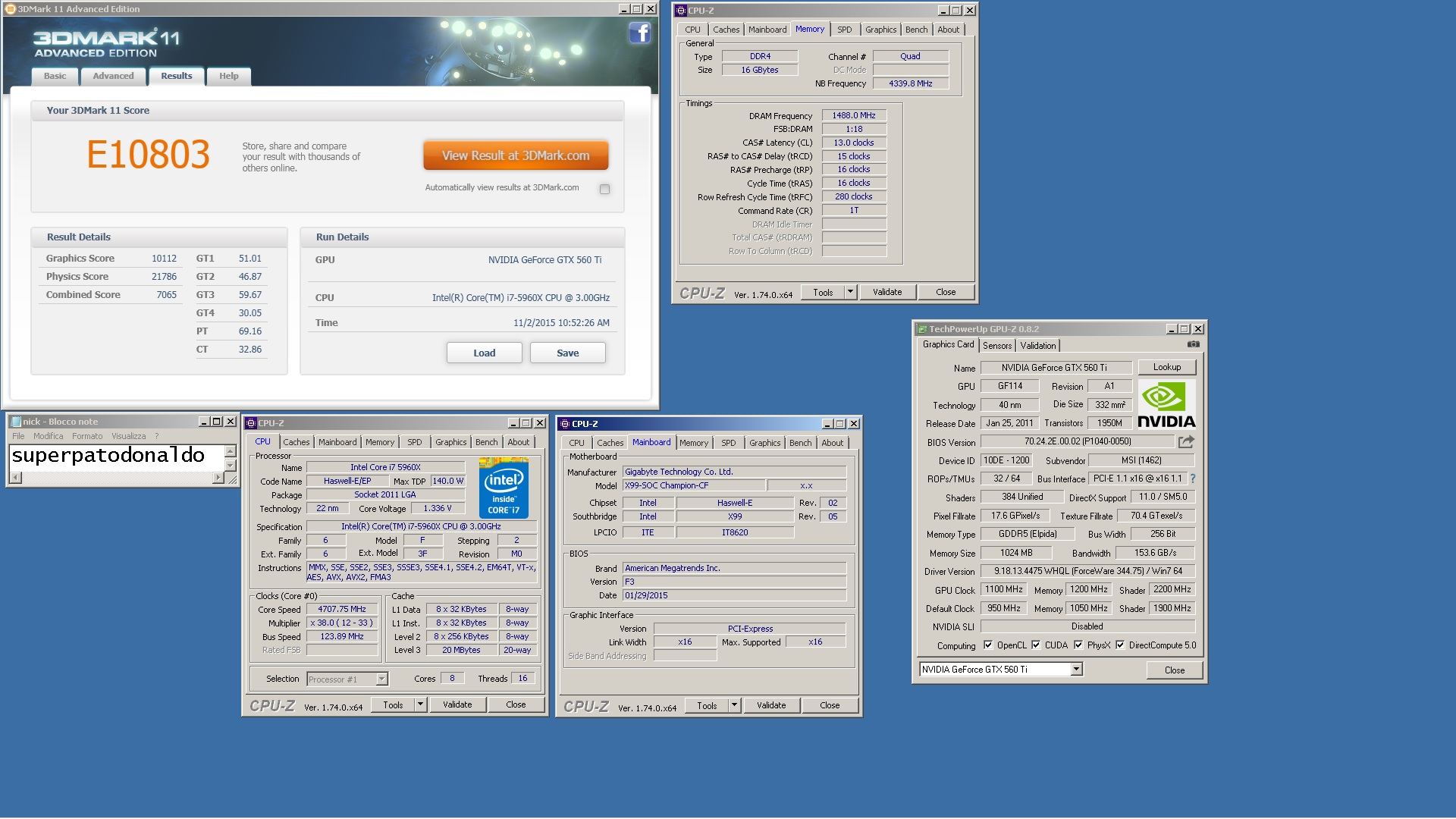Click Notepad vertical scrollbar up arrow

(231, 451)
